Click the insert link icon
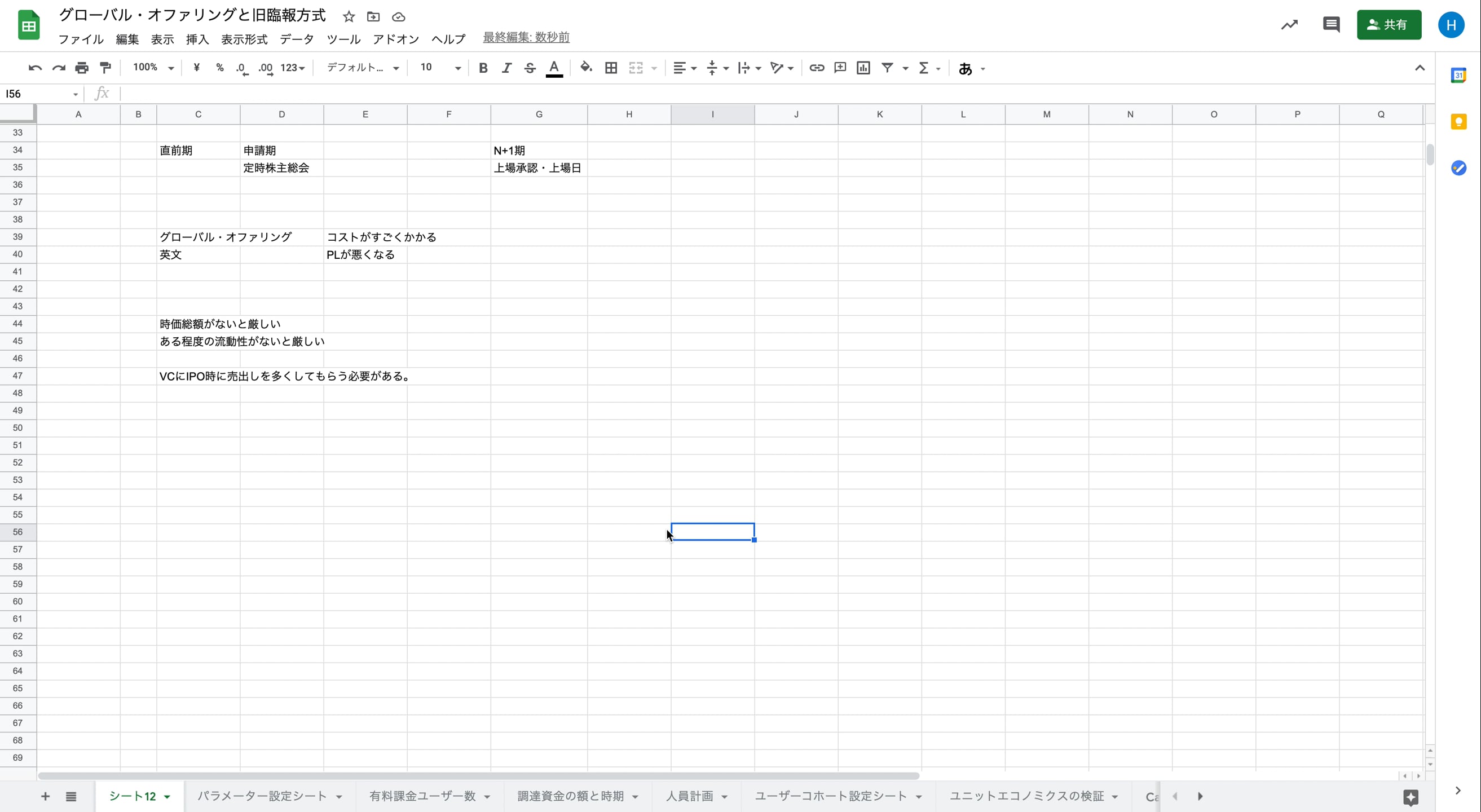The image size is (1481, 812). point(817,68)
